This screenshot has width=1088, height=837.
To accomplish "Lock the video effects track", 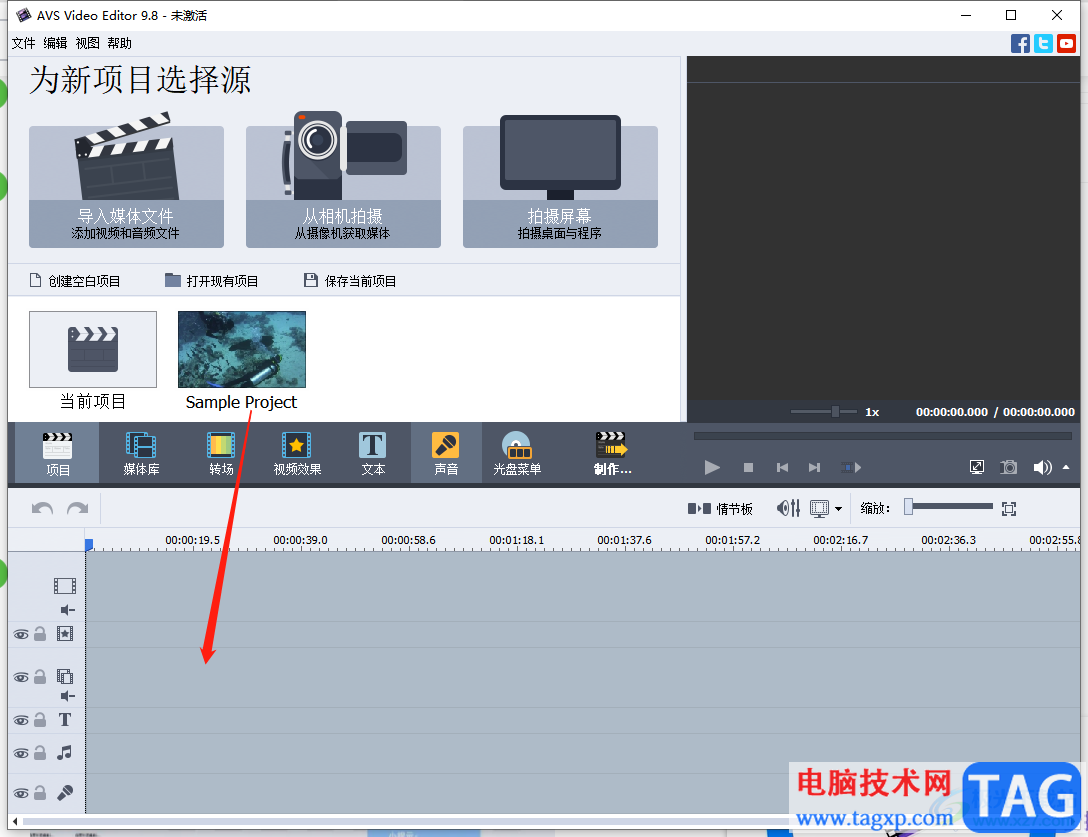I will point(40,634).
